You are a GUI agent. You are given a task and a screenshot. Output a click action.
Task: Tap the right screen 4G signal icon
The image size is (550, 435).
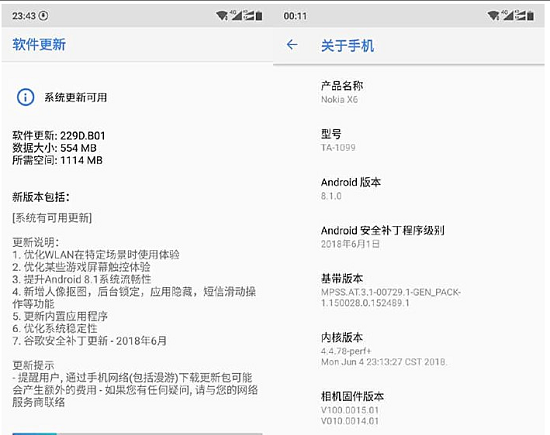pos(508,15)
